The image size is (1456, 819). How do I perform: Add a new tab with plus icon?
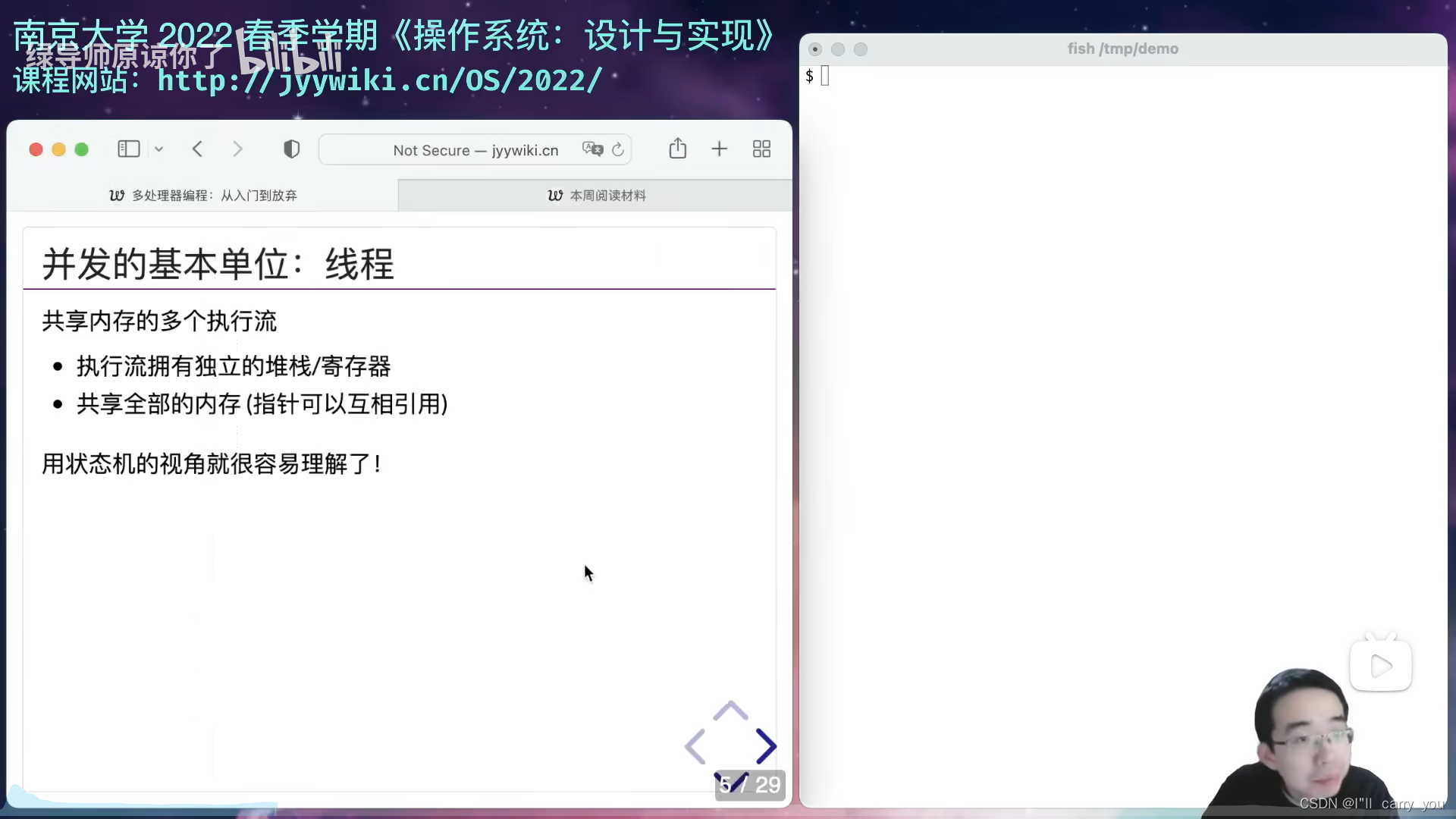tap(719, 149)
